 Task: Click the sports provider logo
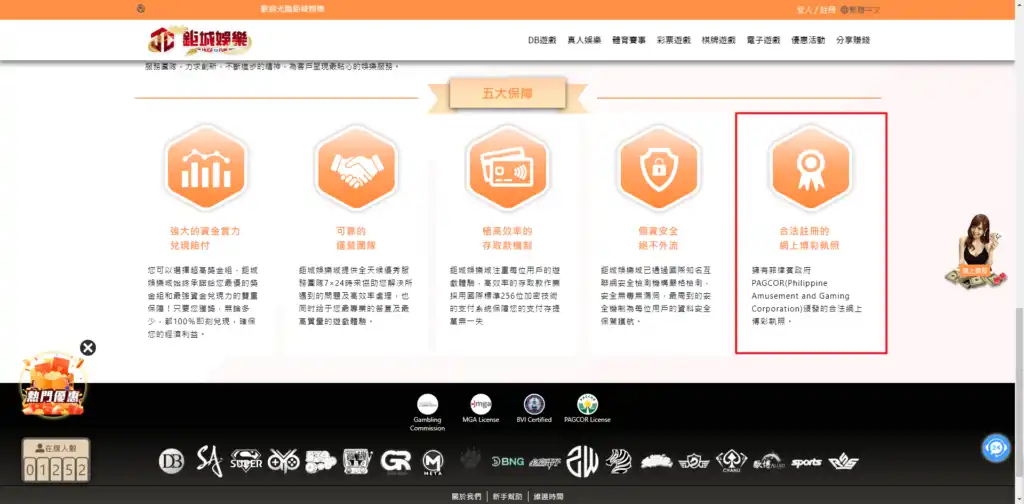point(806,462)
